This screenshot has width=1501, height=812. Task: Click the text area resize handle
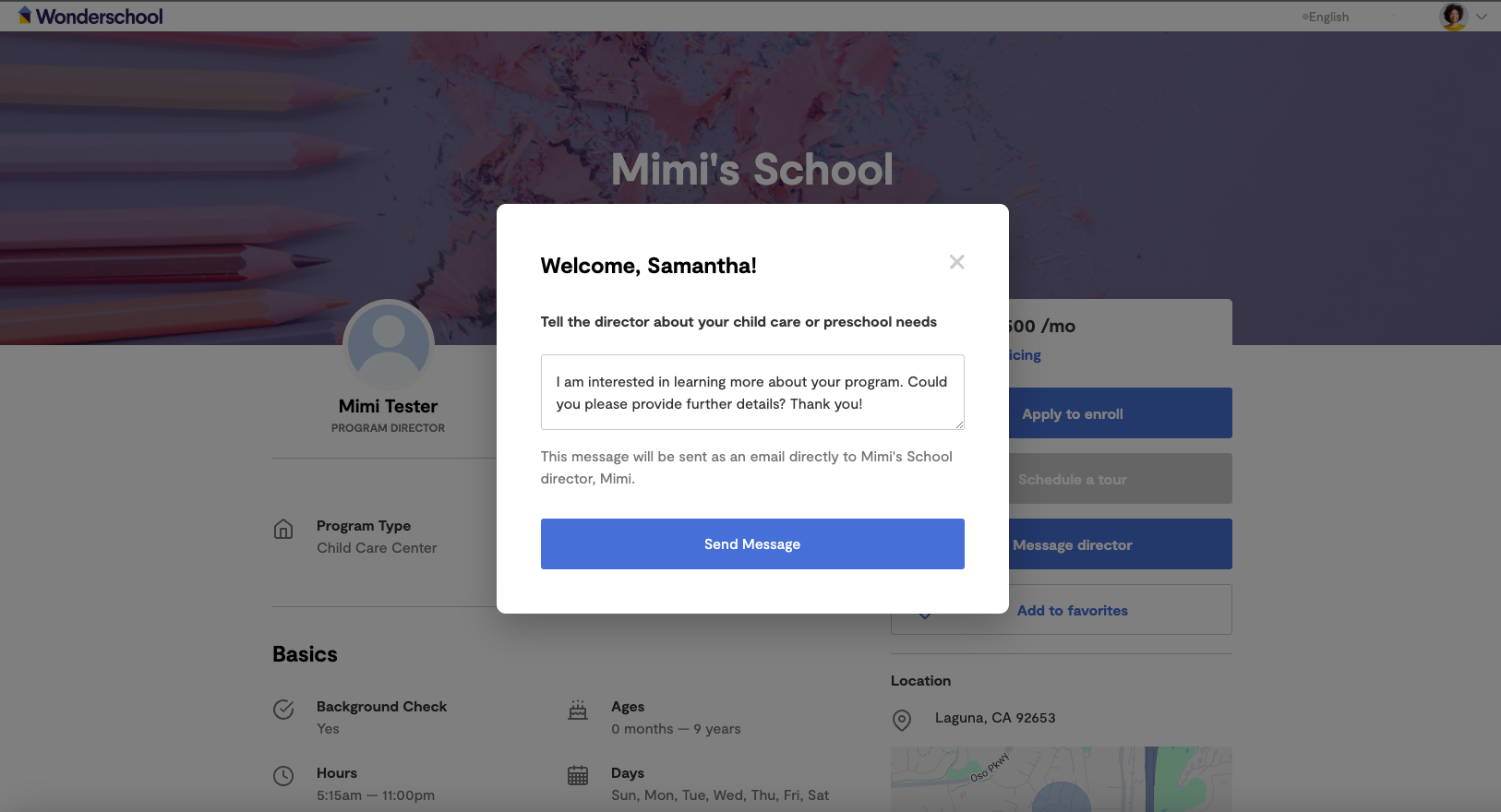tap(959, 424)
